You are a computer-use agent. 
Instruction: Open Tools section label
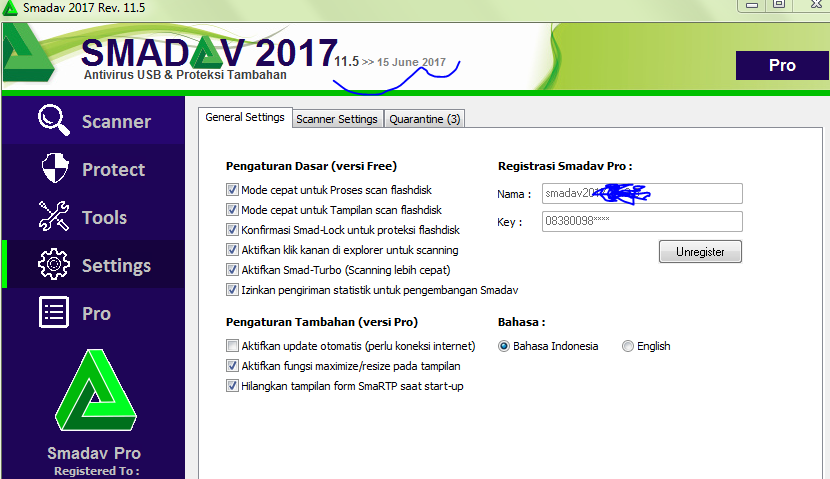click(x=104, y=218)
